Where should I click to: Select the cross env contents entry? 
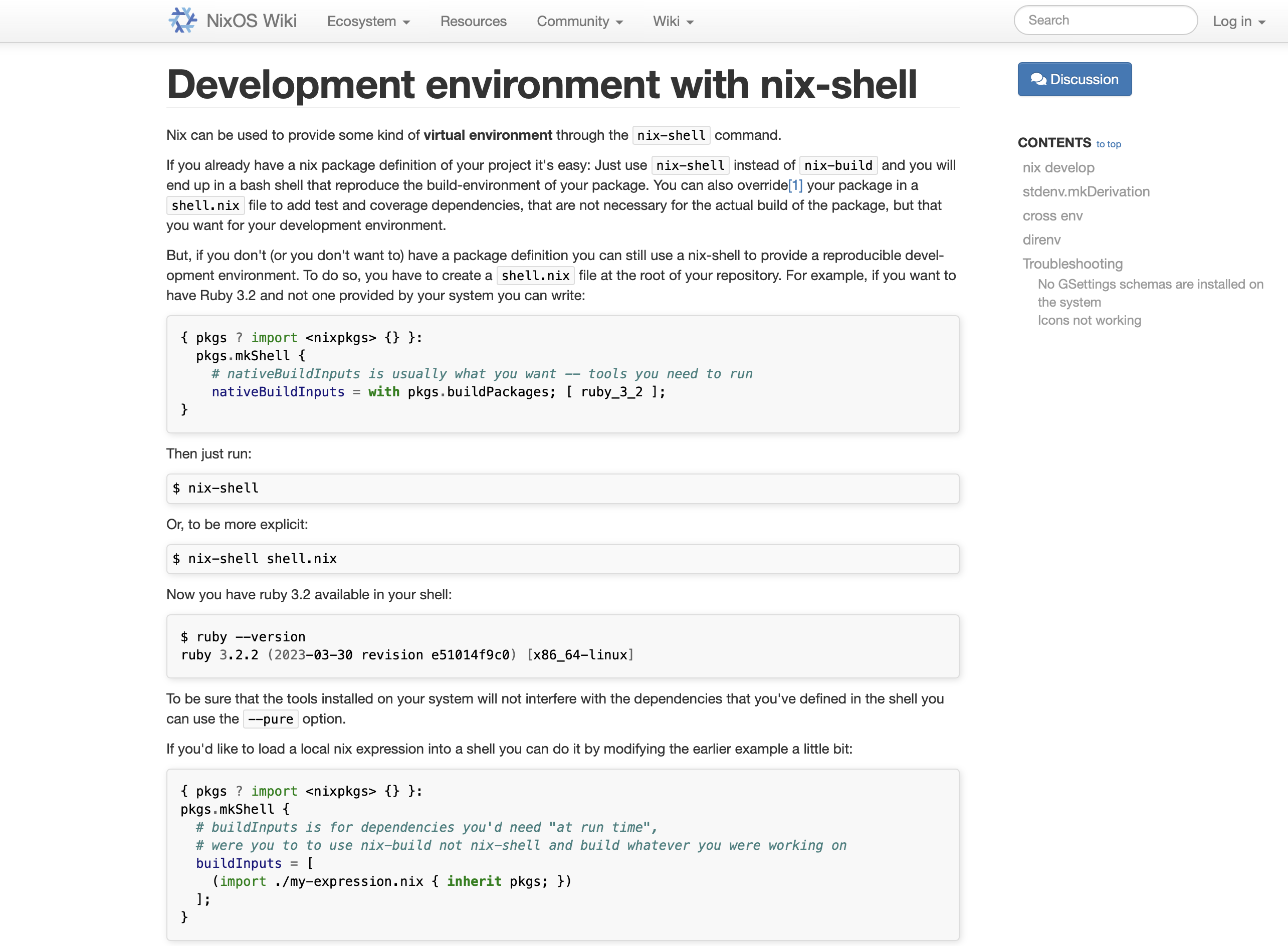[x=1052, y=216]
